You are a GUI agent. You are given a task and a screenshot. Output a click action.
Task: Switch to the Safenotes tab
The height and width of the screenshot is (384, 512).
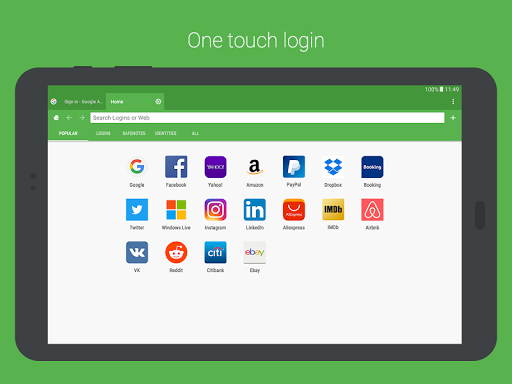click(x=134, y=133)
